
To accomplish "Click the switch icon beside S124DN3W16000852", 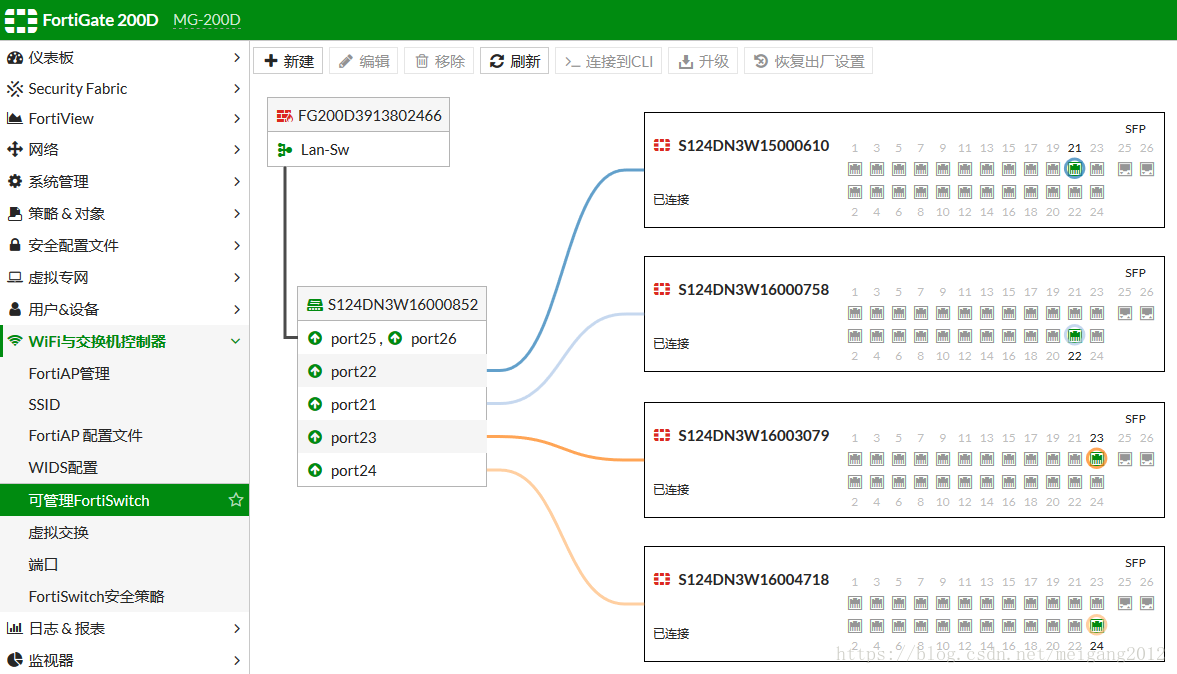I will pos(315,305).
